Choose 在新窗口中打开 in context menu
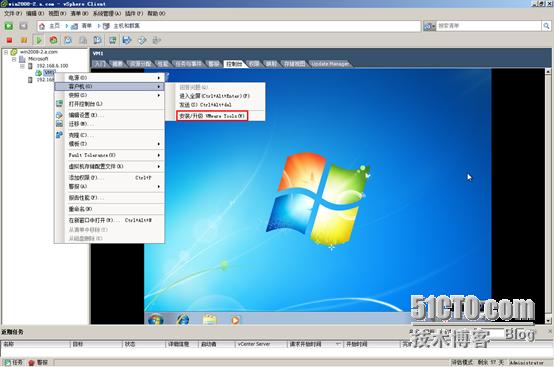This screenshot has width=554, height=367. click(x=110, y=220)
